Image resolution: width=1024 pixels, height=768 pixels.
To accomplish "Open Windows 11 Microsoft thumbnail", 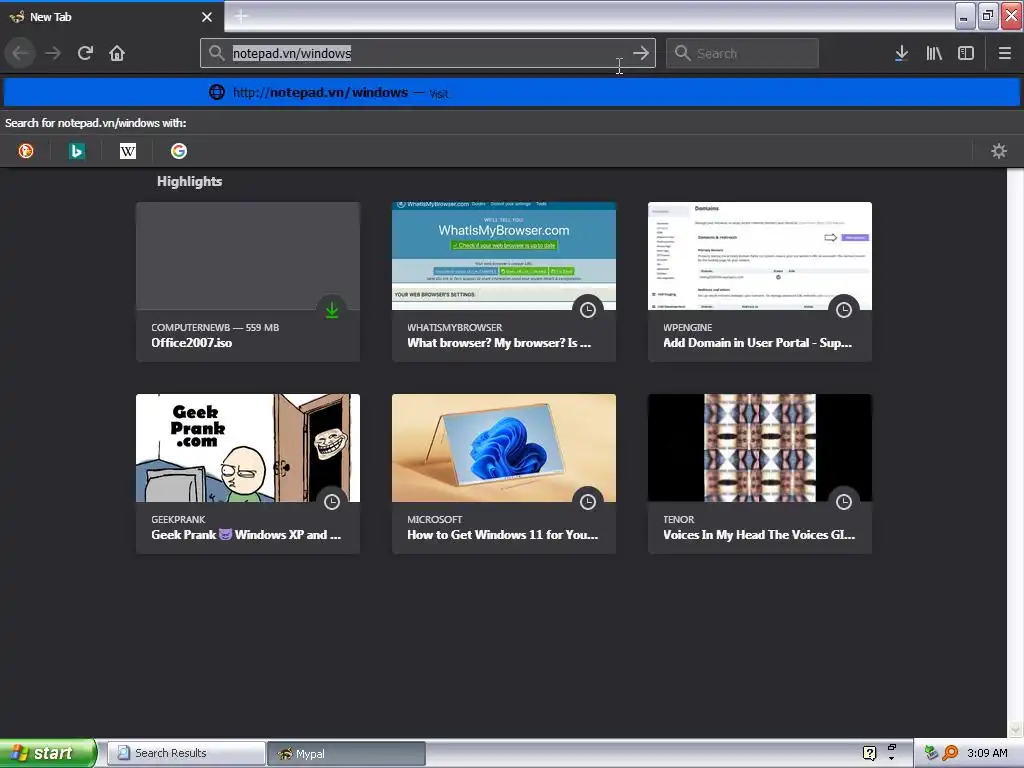I will coord(504,447).
